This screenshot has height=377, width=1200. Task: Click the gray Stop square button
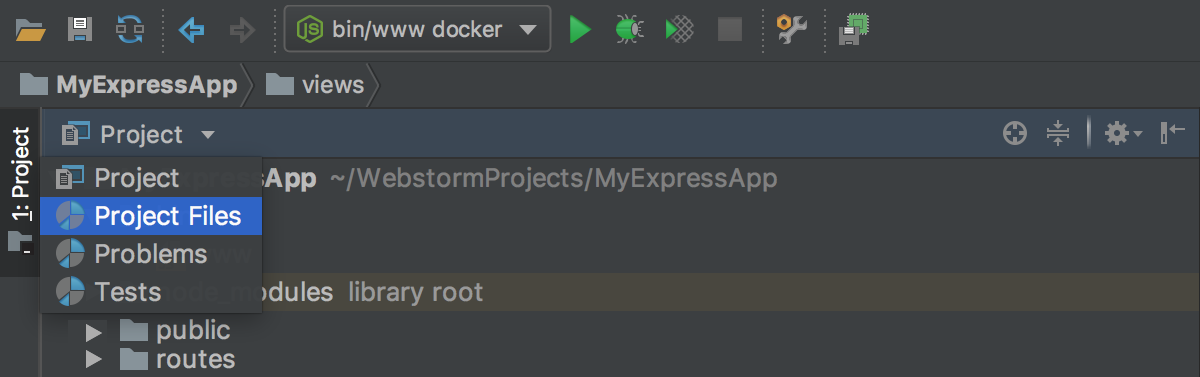coord(730,30)
